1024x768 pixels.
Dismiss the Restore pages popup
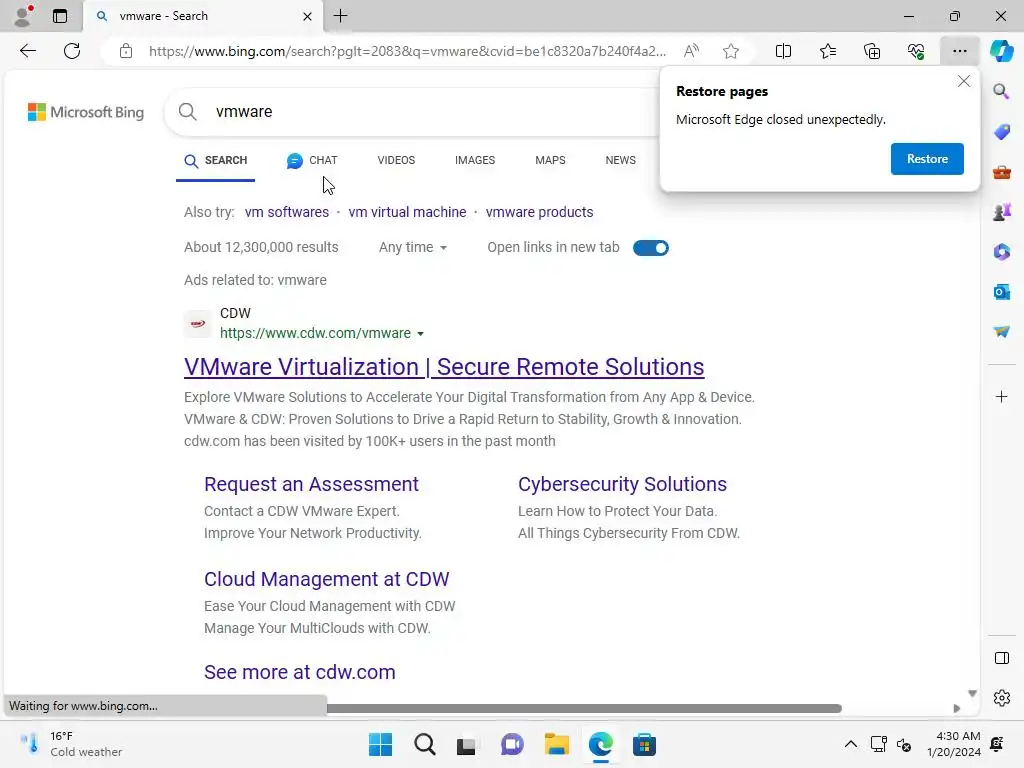point(963,81)
